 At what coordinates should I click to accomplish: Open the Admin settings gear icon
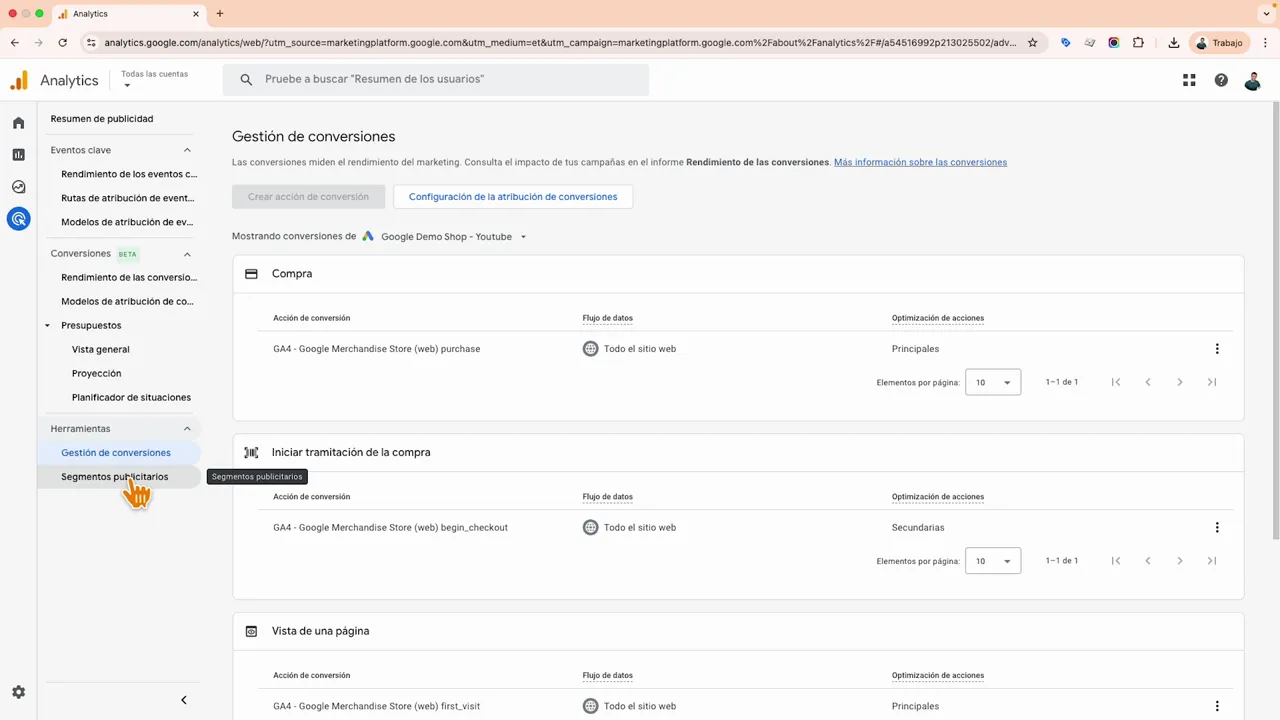tap(18, 692)
